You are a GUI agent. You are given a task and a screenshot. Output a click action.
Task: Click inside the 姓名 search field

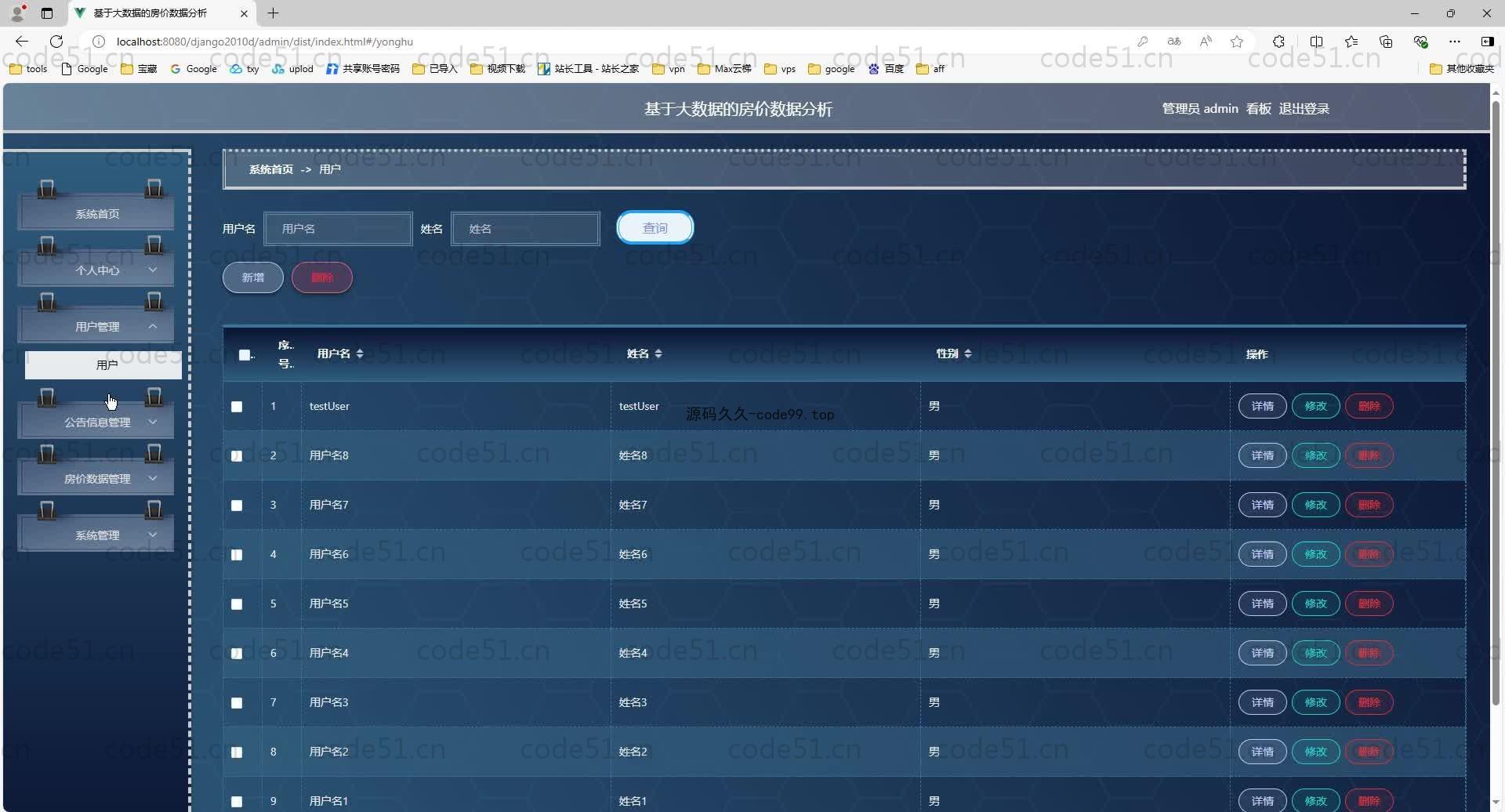click(x=525, y=229)
